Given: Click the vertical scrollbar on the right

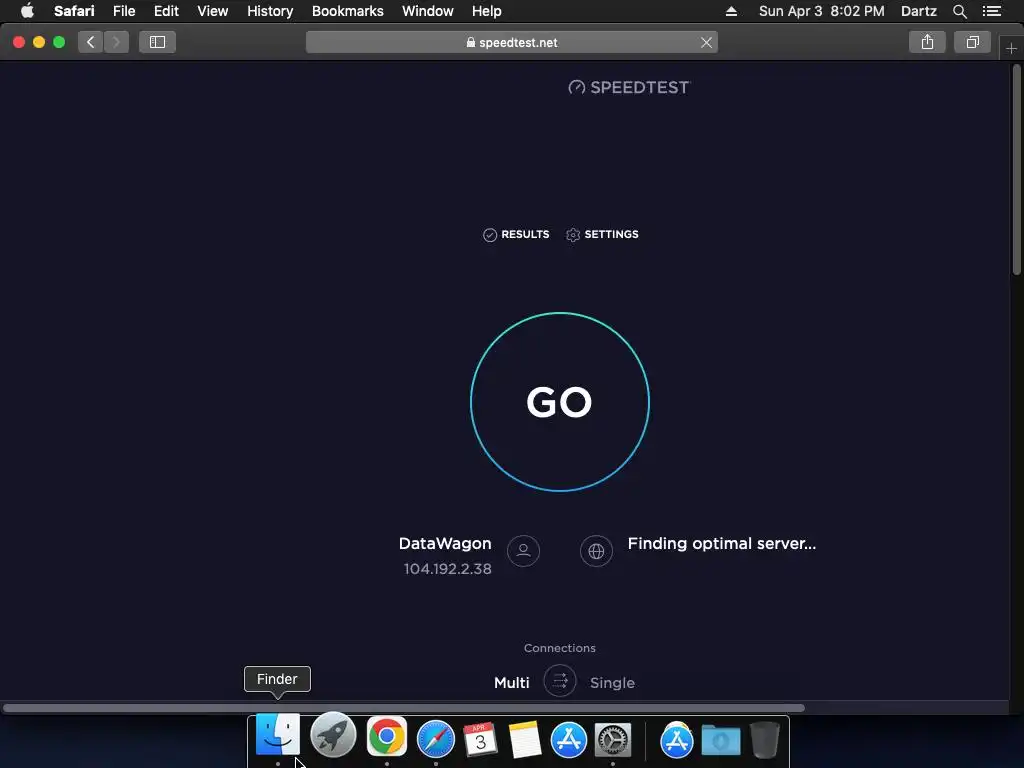Looking at the screenshot, I should pyautogui.click(x=1016, y=170).
